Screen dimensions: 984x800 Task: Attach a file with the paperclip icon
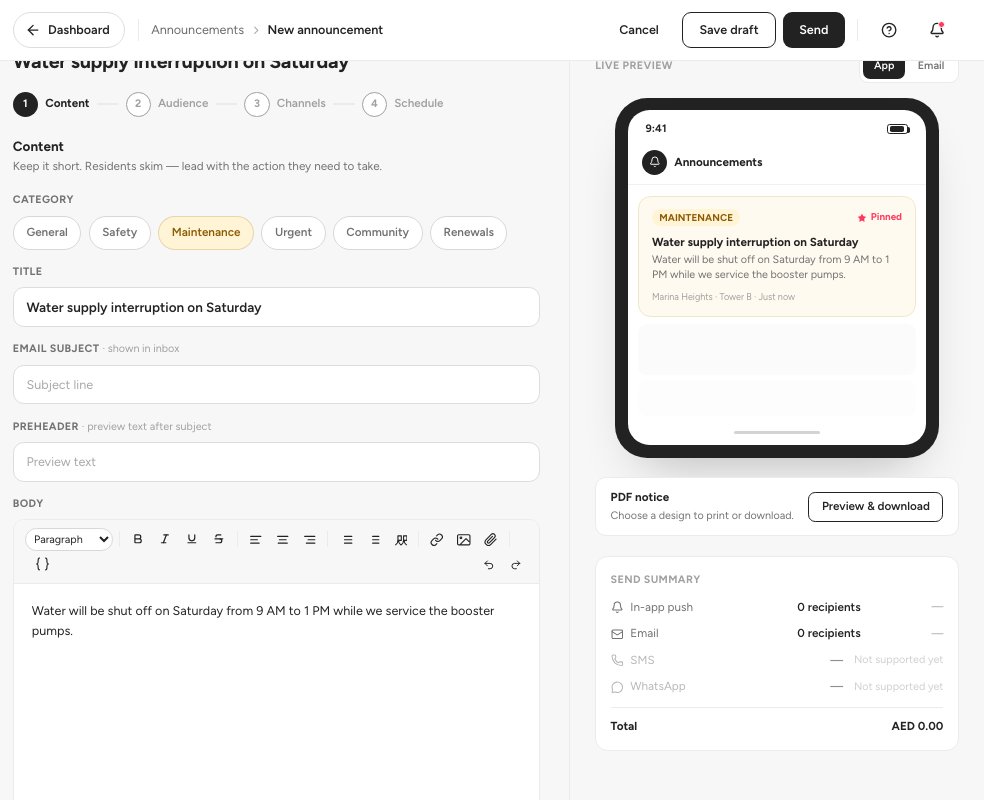click(x=491, y=540)
